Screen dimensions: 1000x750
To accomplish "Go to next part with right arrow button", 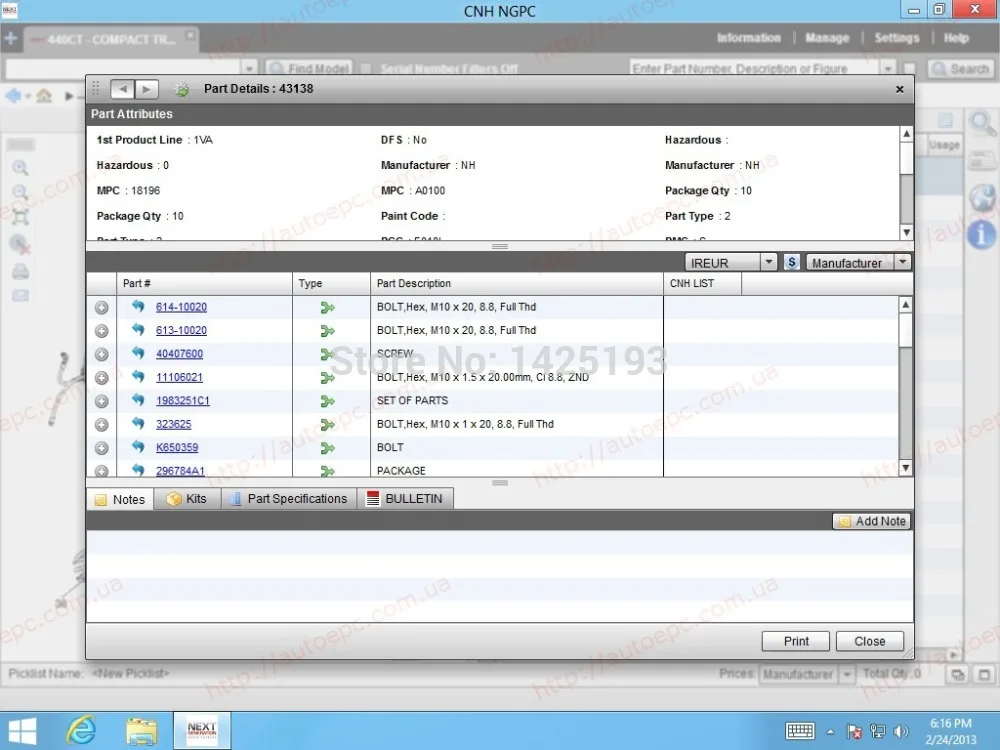I will [x=146, y=89].
